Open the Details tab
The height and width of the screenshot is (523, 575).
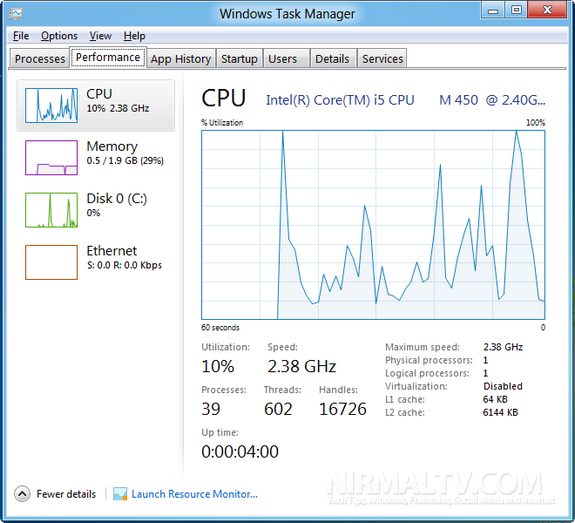click(x=332, y=59)
